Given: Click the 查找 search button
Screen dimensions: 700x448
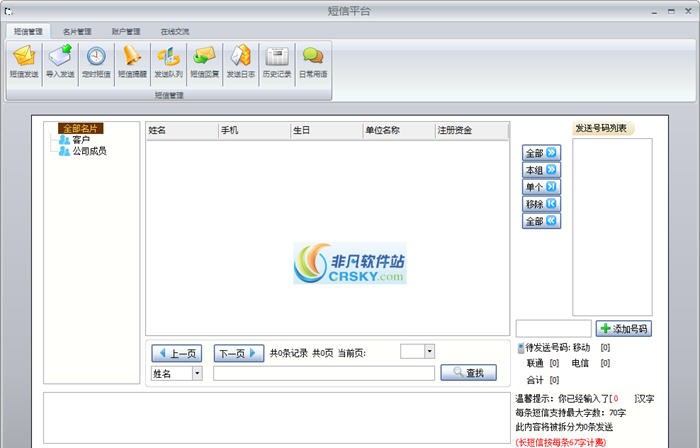Looking at the screenshot, I should [x=468, y=373].
